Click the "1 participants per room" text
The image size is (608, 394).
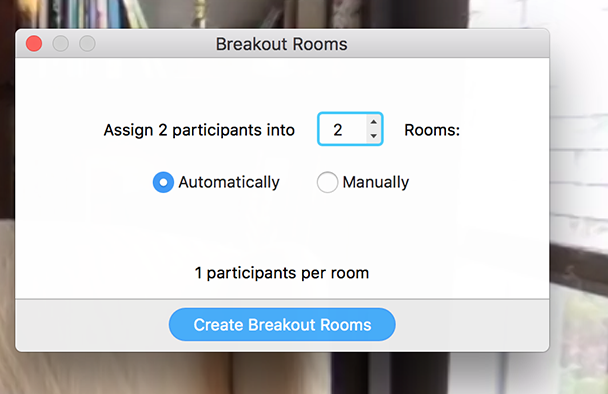coord(282,273)
